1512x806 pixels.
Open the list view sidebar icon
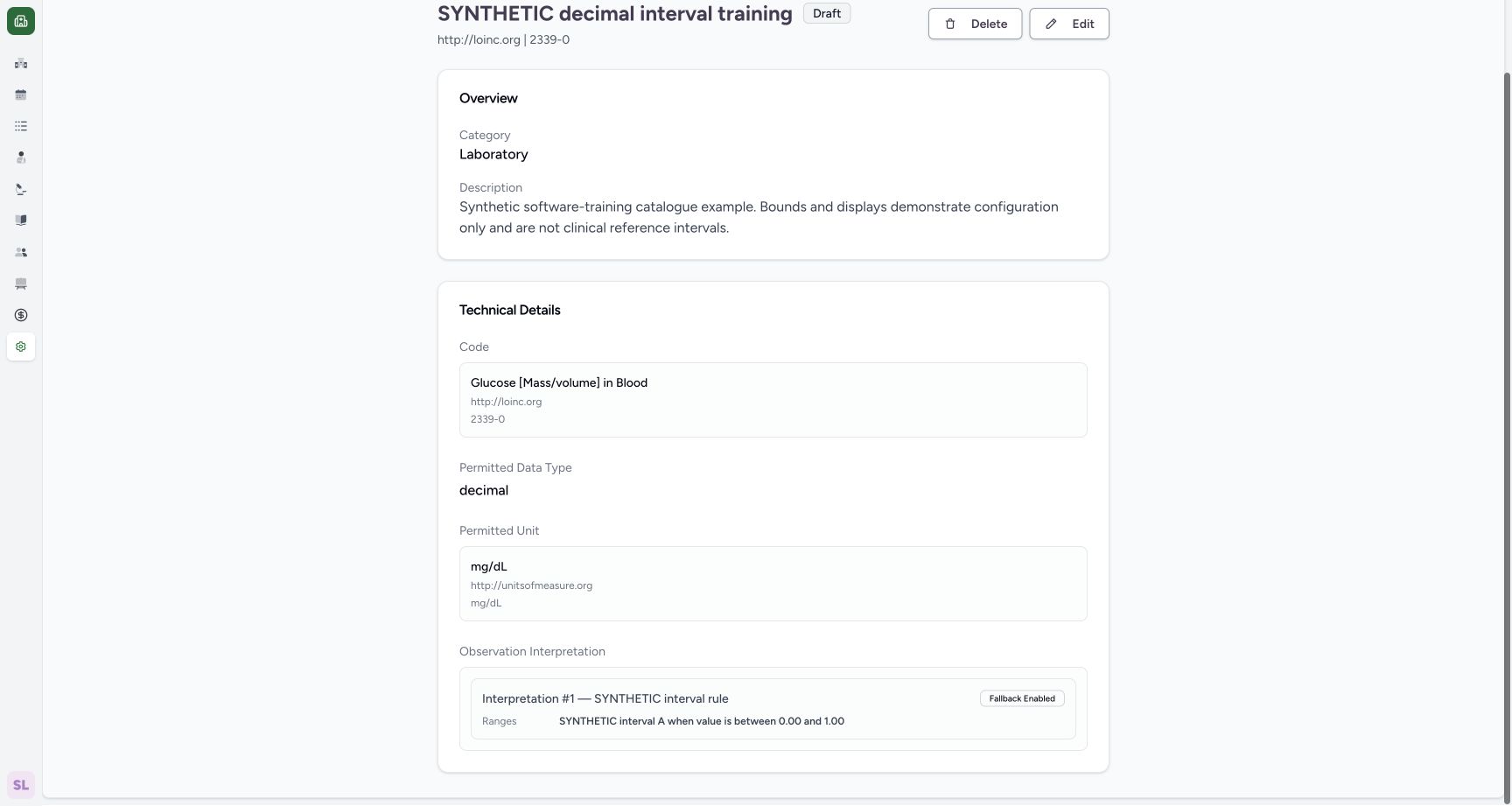tap(21, 126)
